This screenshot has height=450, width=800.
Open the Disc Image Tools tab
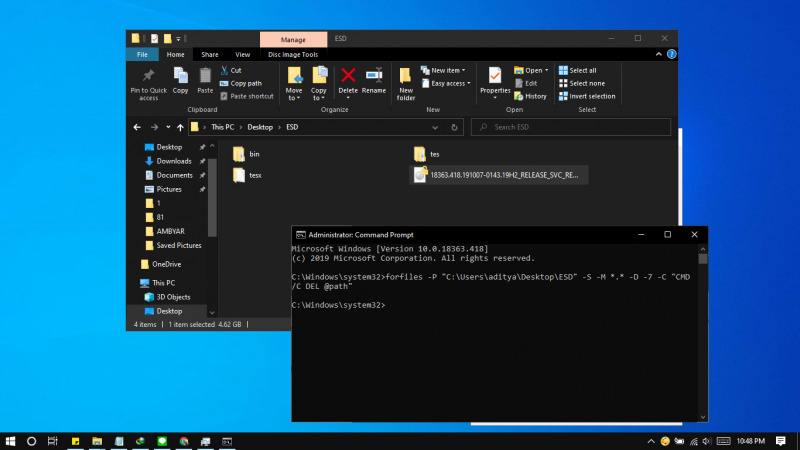point(293,54)
